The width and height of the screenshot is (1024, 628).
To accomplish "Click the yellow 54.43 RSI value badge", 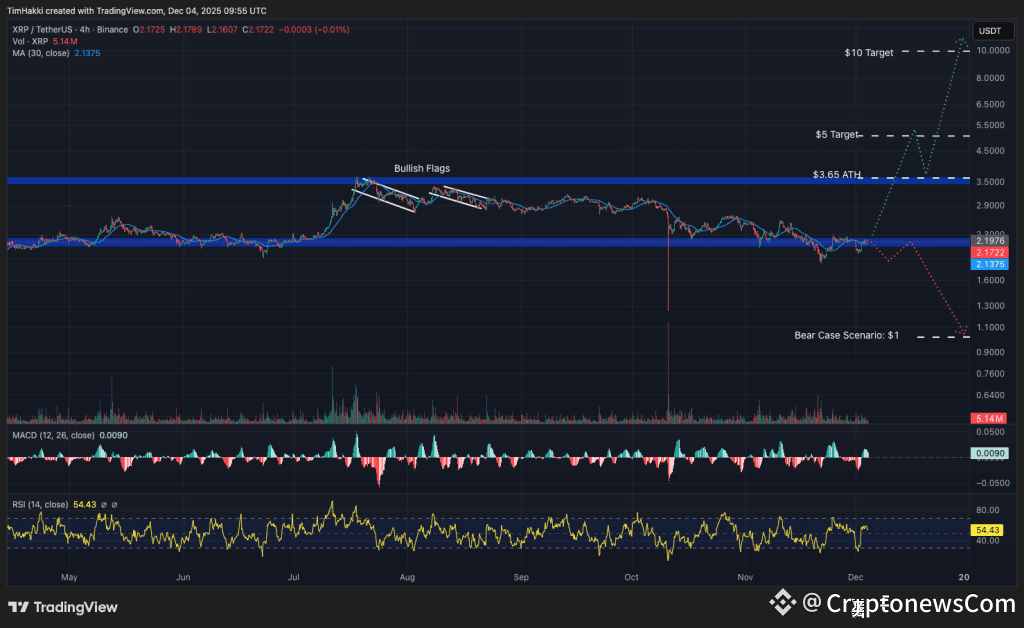I will tap(986, 531).
